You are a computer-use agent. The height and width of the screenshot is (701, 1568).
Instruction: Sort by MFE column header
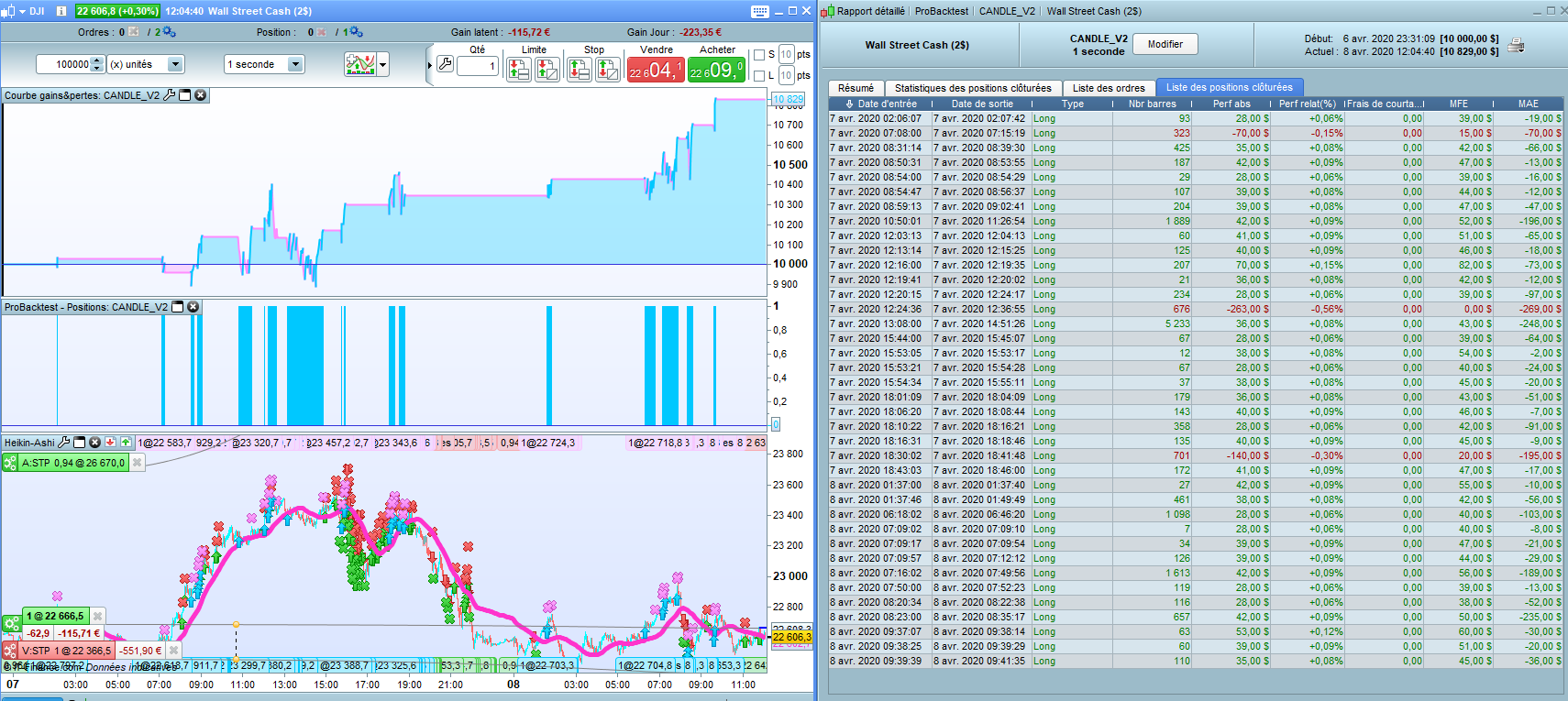pyautogui.click(x=1459, y=104)
